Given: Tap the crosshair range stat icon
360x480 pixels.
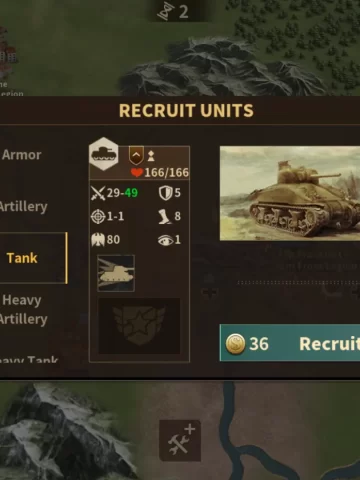Looking at the screenshot, I should [98, 216].
